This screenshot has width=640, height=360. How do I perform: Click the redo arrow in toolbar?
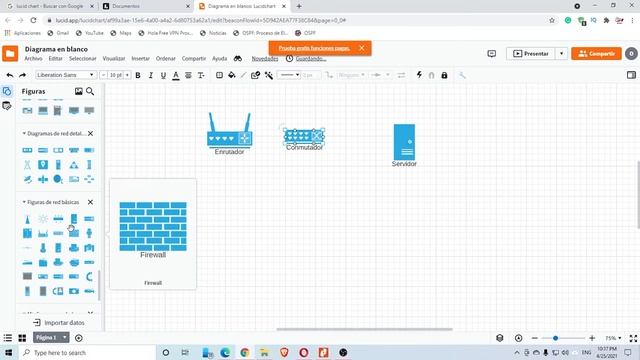click(x=22, y=75)
